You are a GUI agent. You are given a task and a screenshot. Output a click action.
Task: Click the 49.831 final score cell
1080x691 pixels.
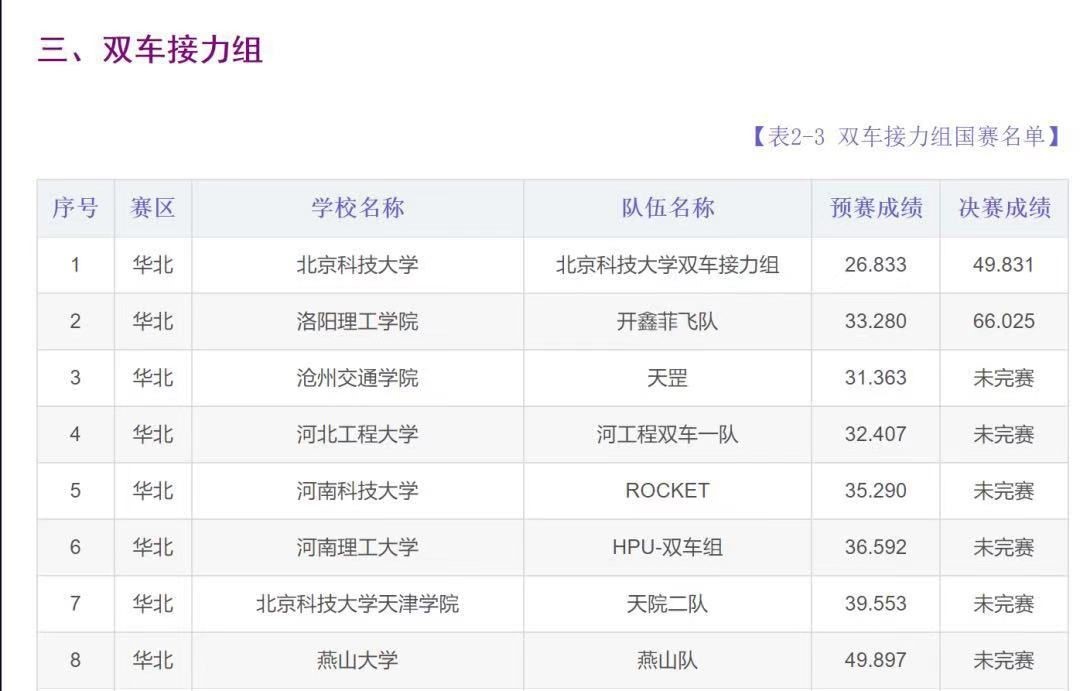click(x=1003, y=265)
